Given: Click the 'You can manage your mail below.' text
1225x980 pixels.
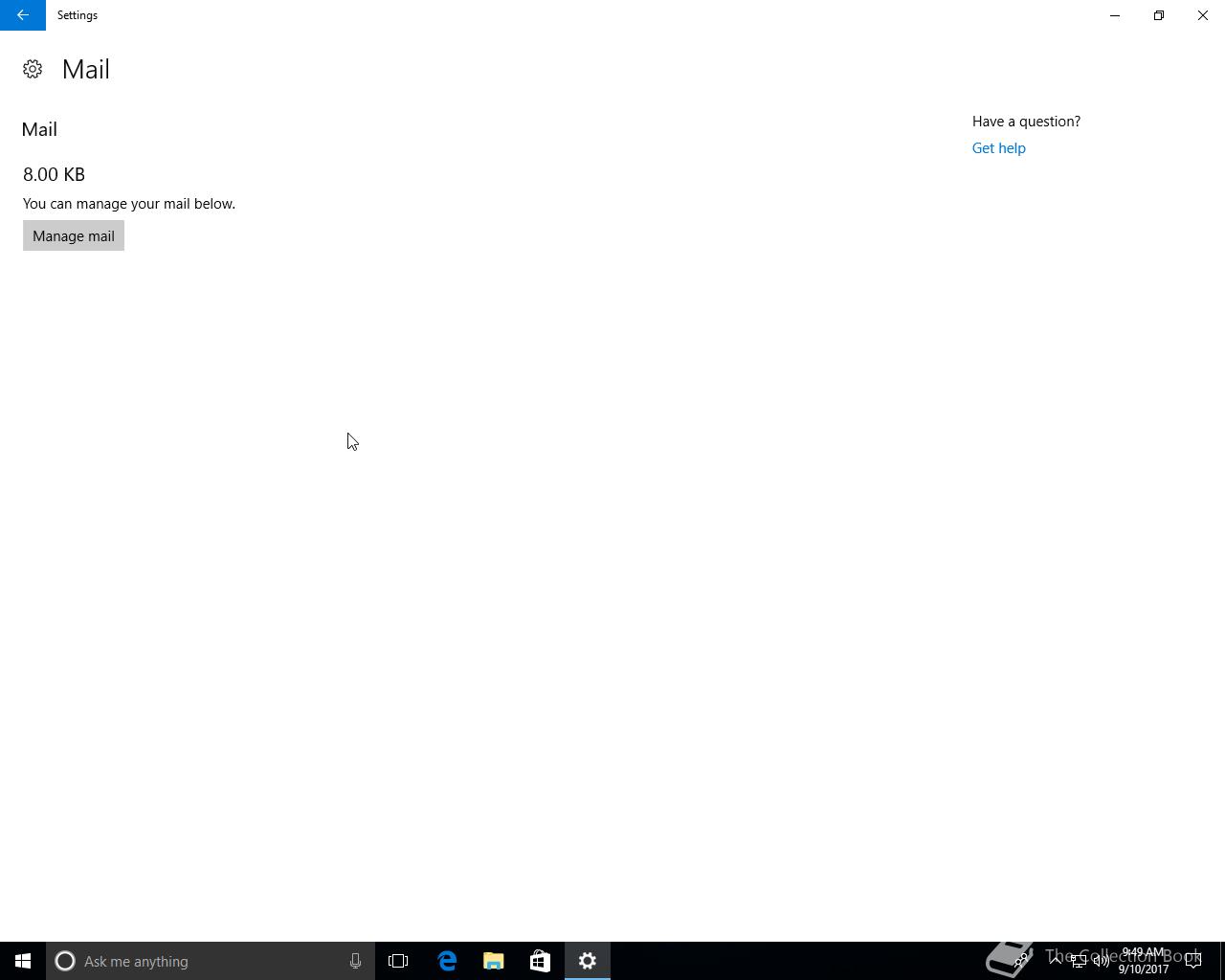Looking at the screenshot, I should 129,204.
